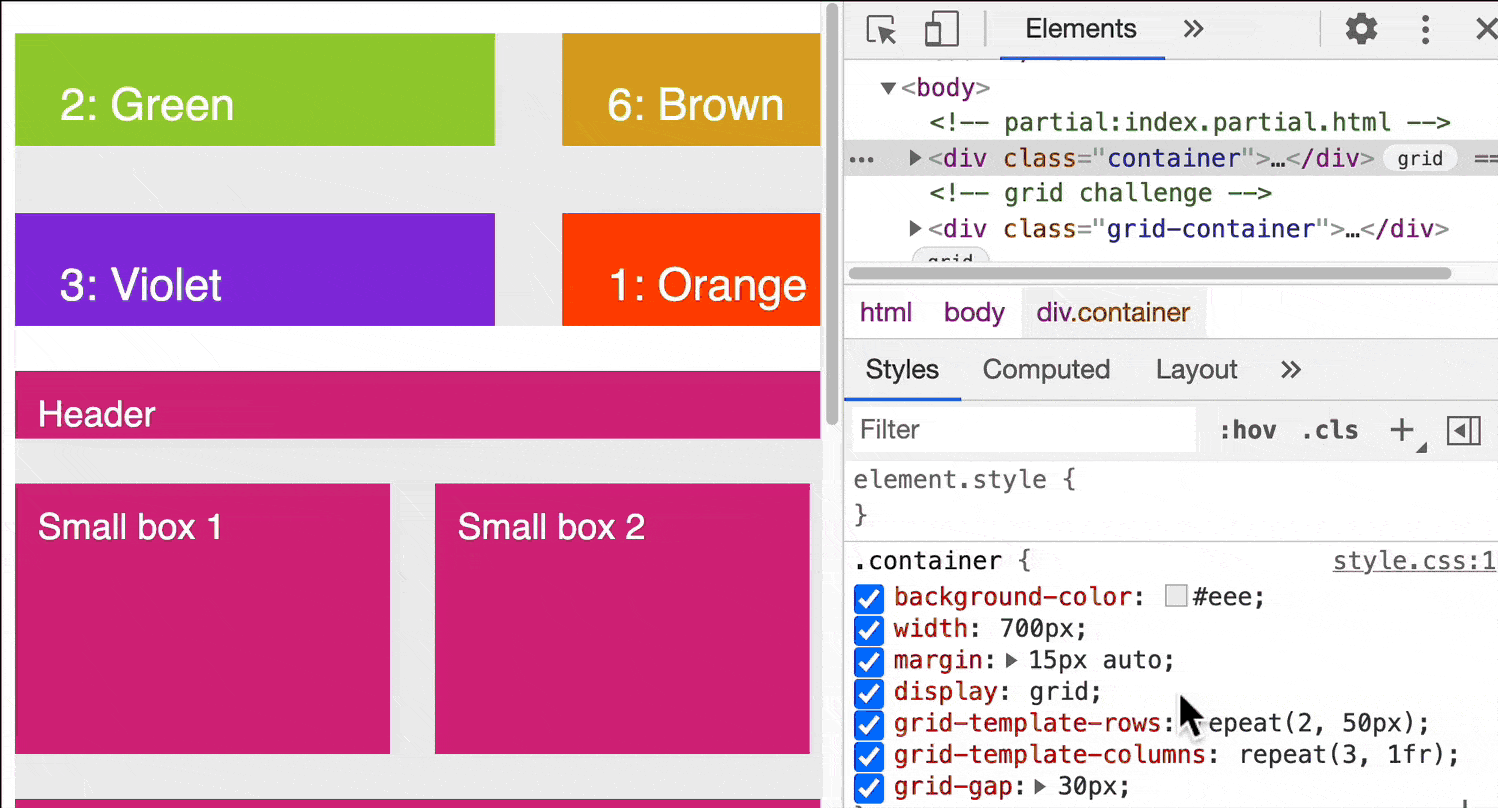This screenshot has width=1498, height=808.
Task: Open DevTools settings gear
Action: pyautogui.click(x=1361, y=29)
